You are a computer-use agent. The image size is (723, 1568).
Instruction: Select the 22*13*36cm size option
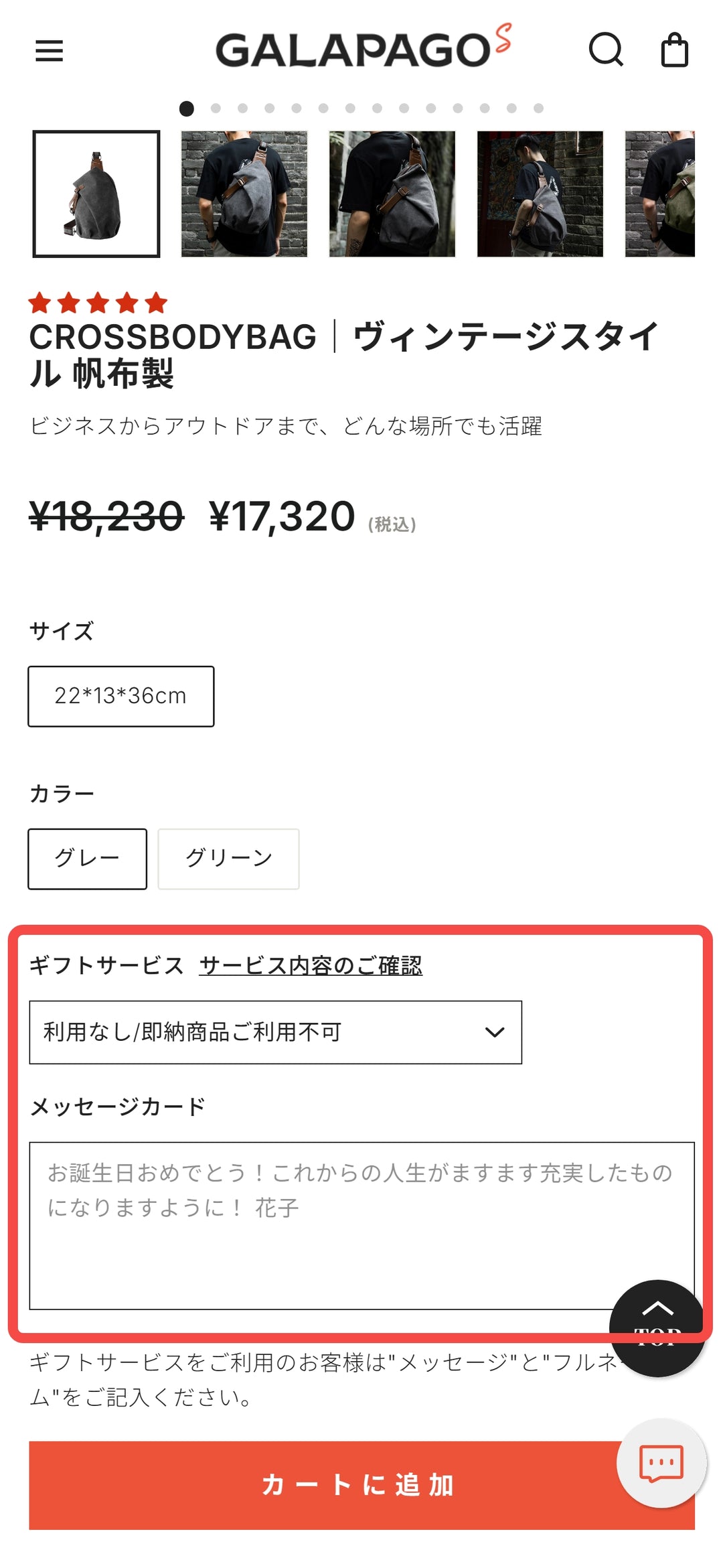[x=121, y=696]
